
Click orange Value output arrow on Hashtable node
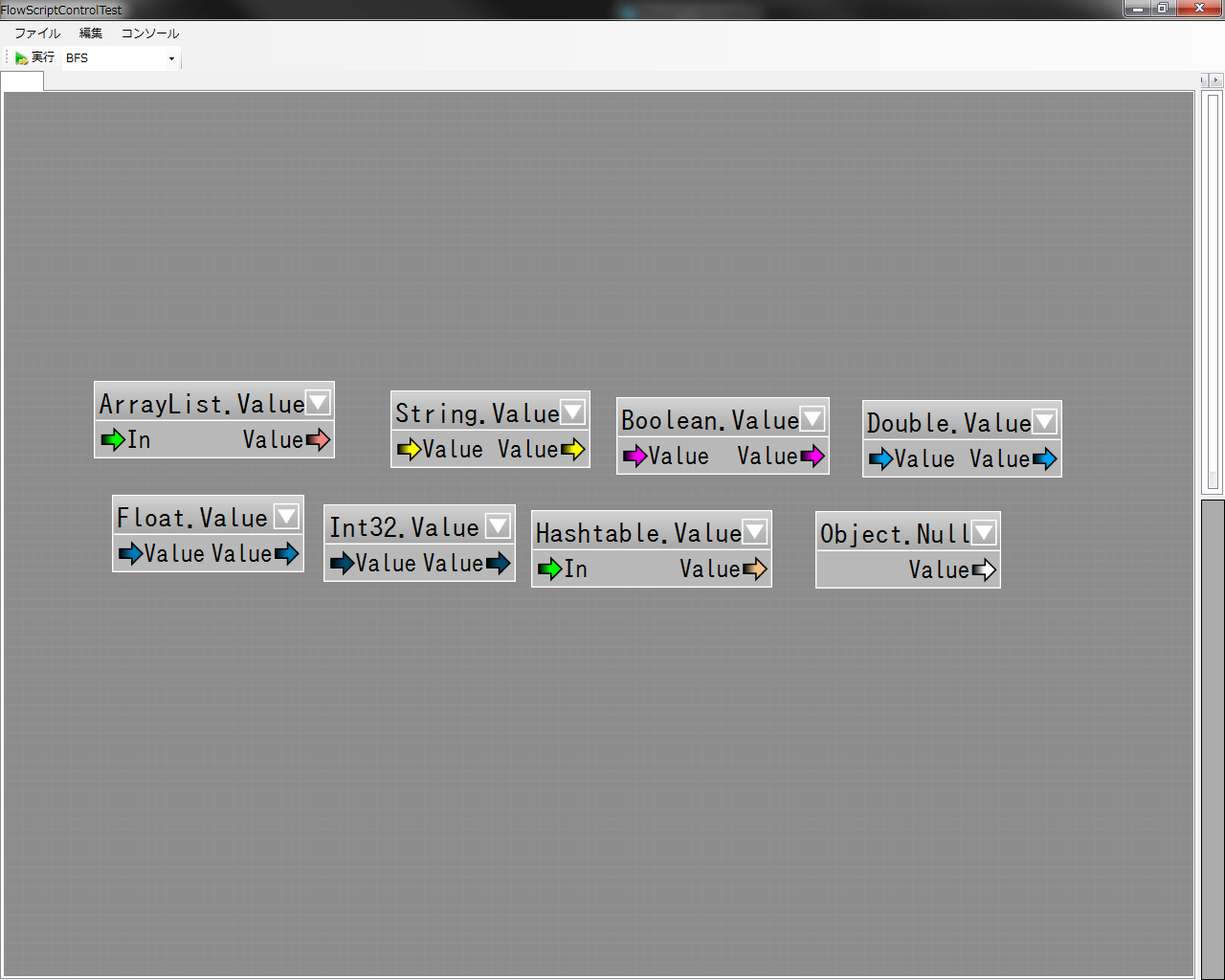click(x=755, y=568)
